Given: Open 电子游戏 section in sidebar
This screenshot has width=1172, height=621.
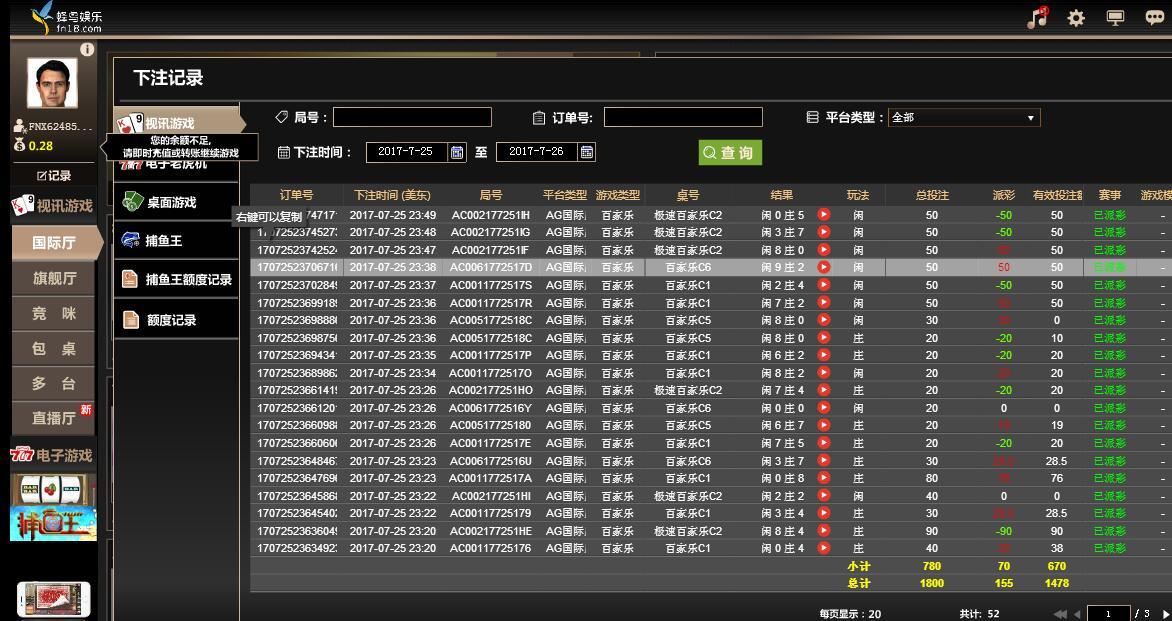Looking at the screenshot, I should 52,455.
